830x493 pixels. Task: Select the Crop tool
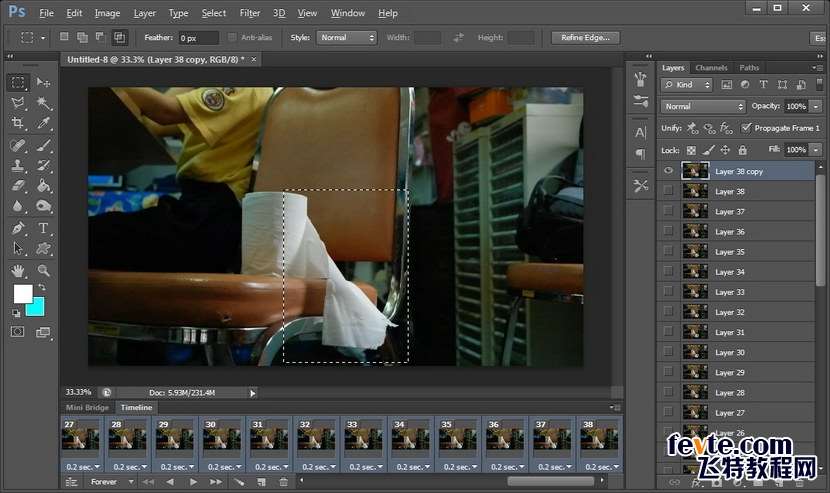click(17, 123)
